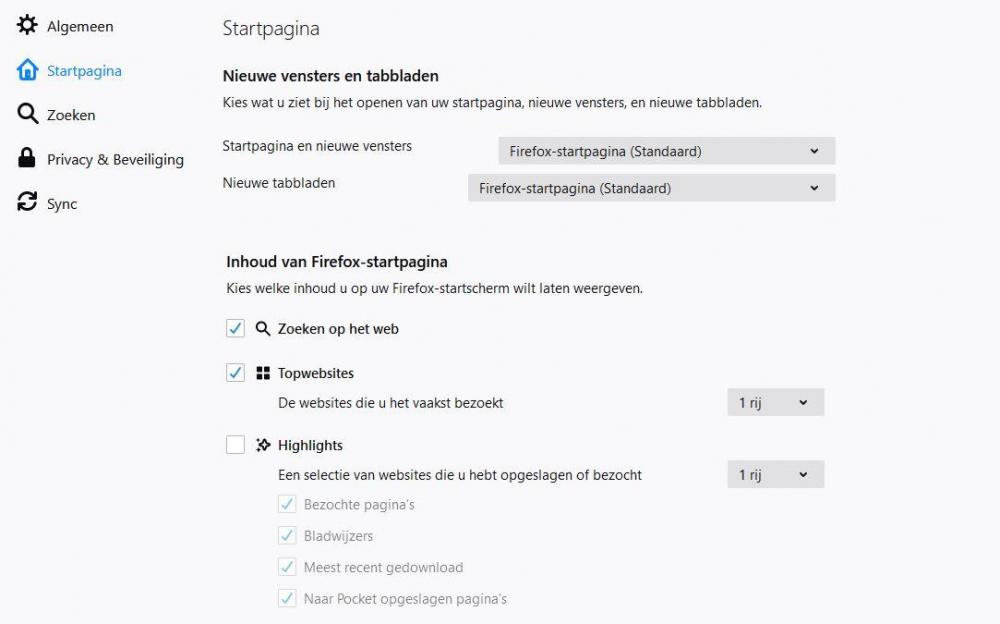Open the Privacy & Beveiliging section
Viewport: 1000px width, 624px height.
pos(115,159)
